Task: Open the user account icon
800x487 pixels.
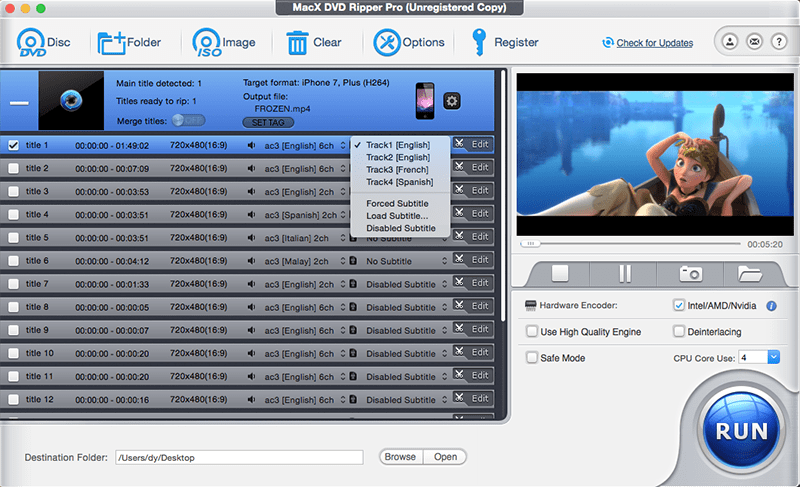Action: (730, 41)
